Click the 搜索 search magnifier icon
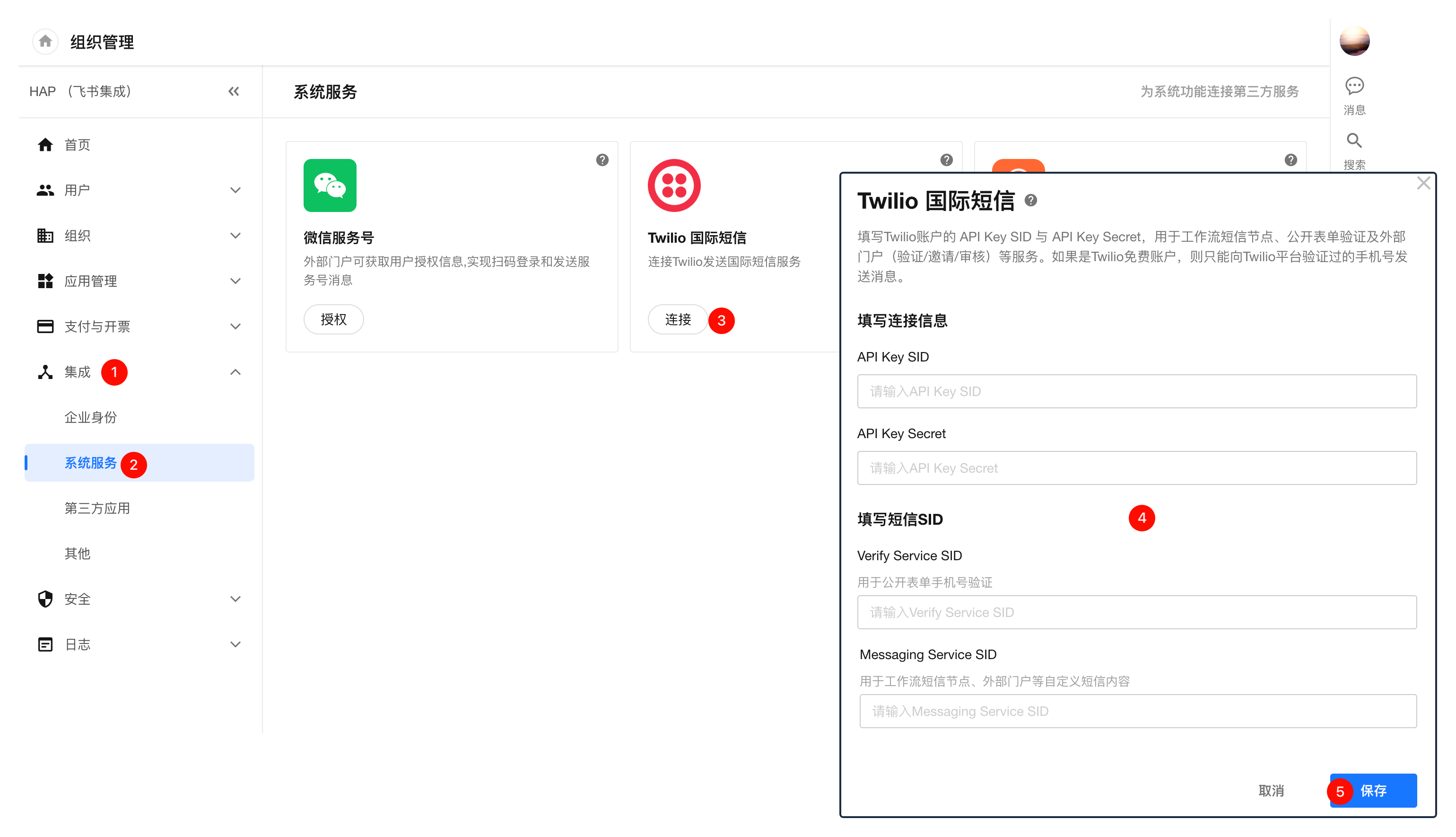Image resolution: width=1456 pixels, height=837 pixels. point(1354,141)
